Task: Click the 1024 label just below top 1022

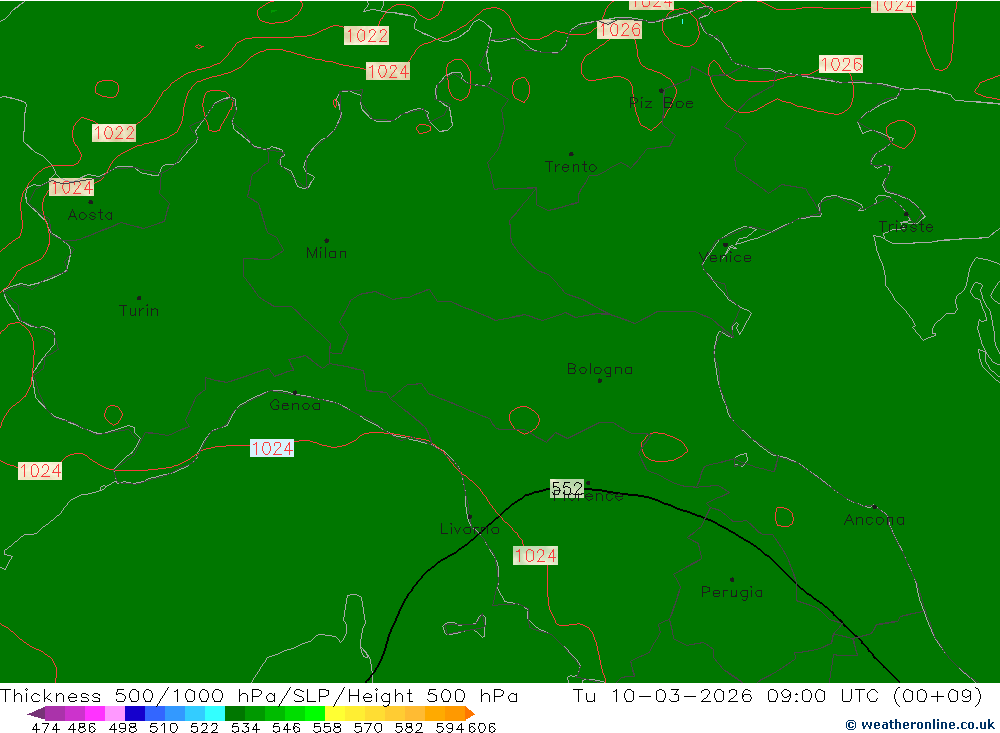Action: tap(388, 71)
